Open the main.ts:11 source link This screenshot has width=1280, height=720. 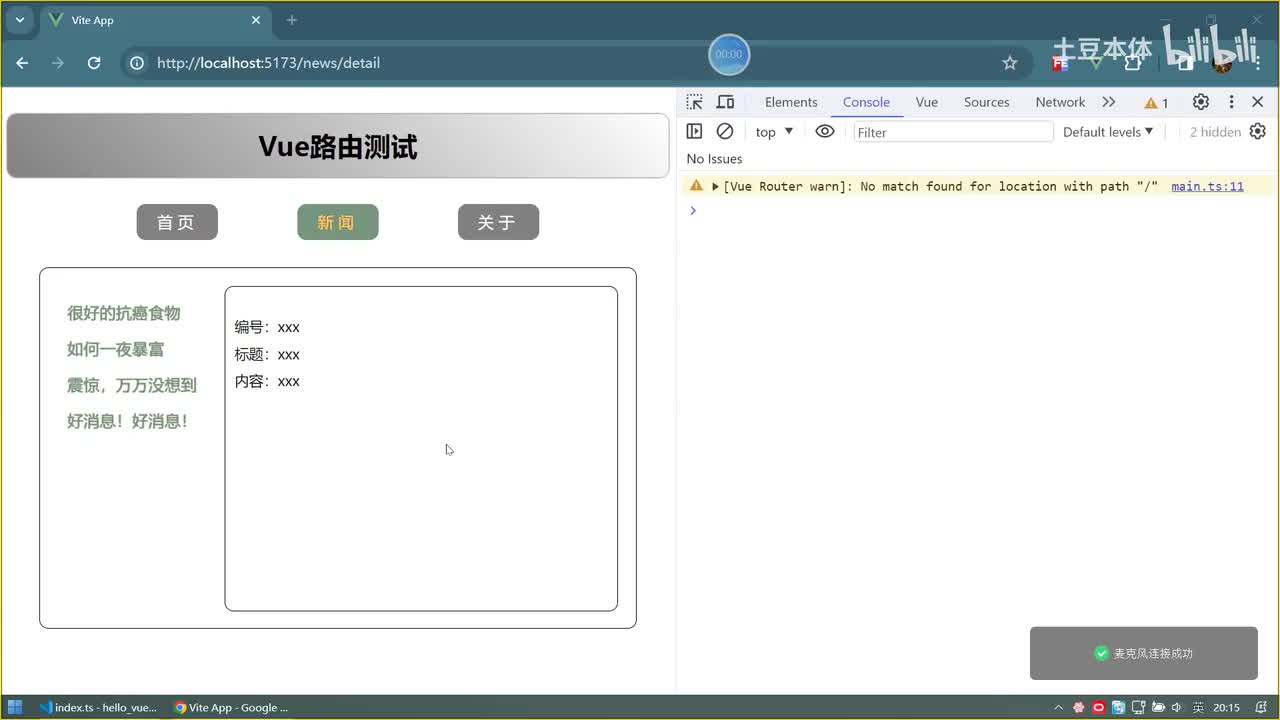(1207, 187)
